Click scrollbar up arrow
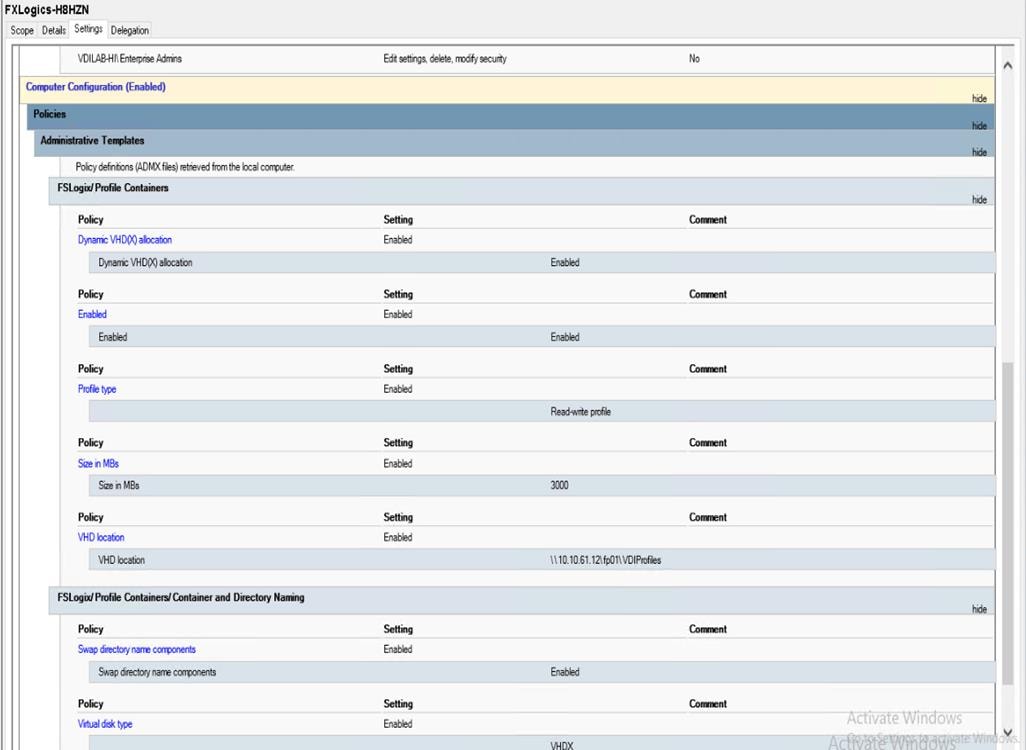 [x=1008, y=65]
